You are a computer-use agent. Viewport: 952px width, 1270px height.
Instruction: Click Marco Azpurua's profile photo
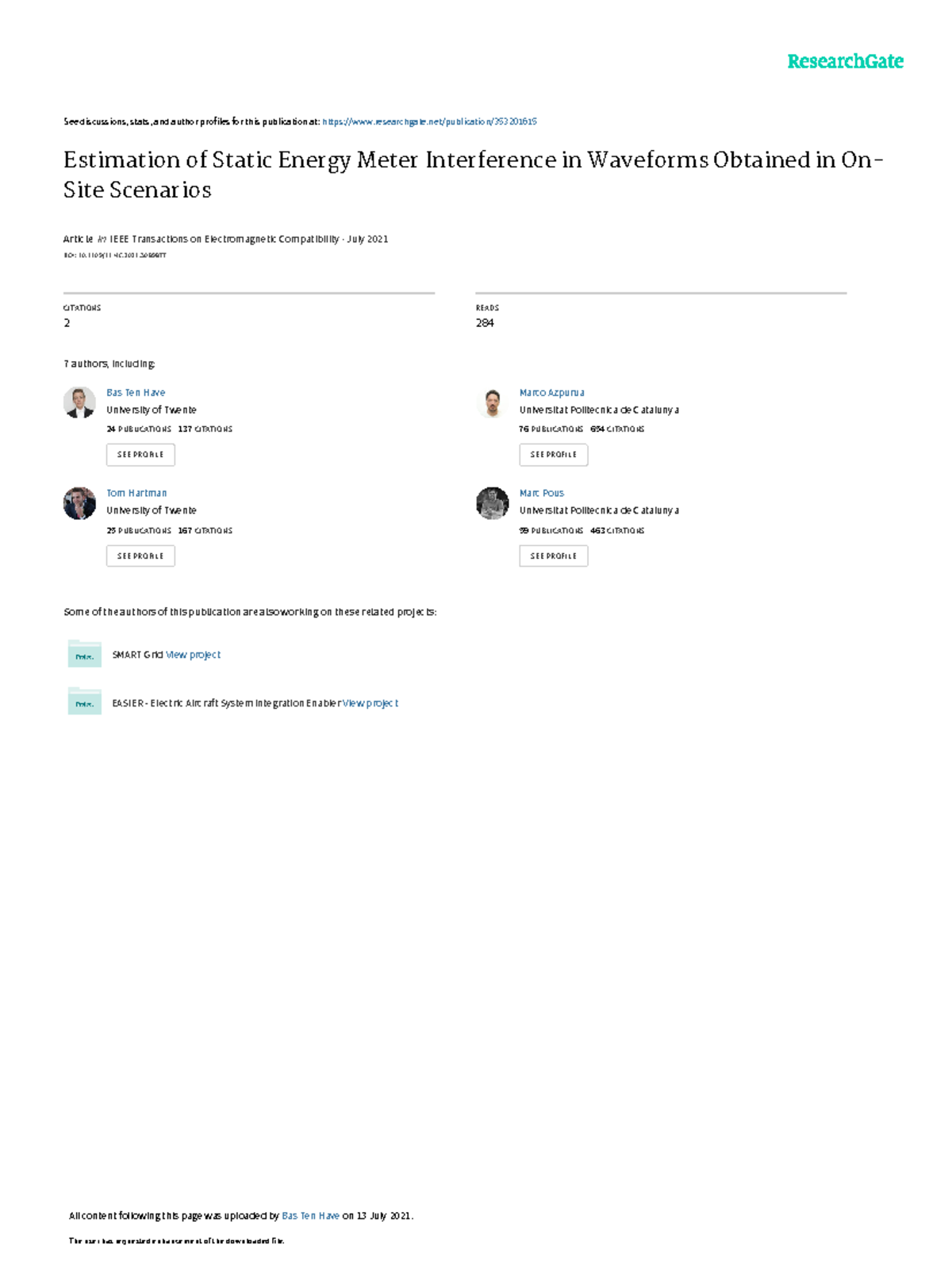pos(492,402)
